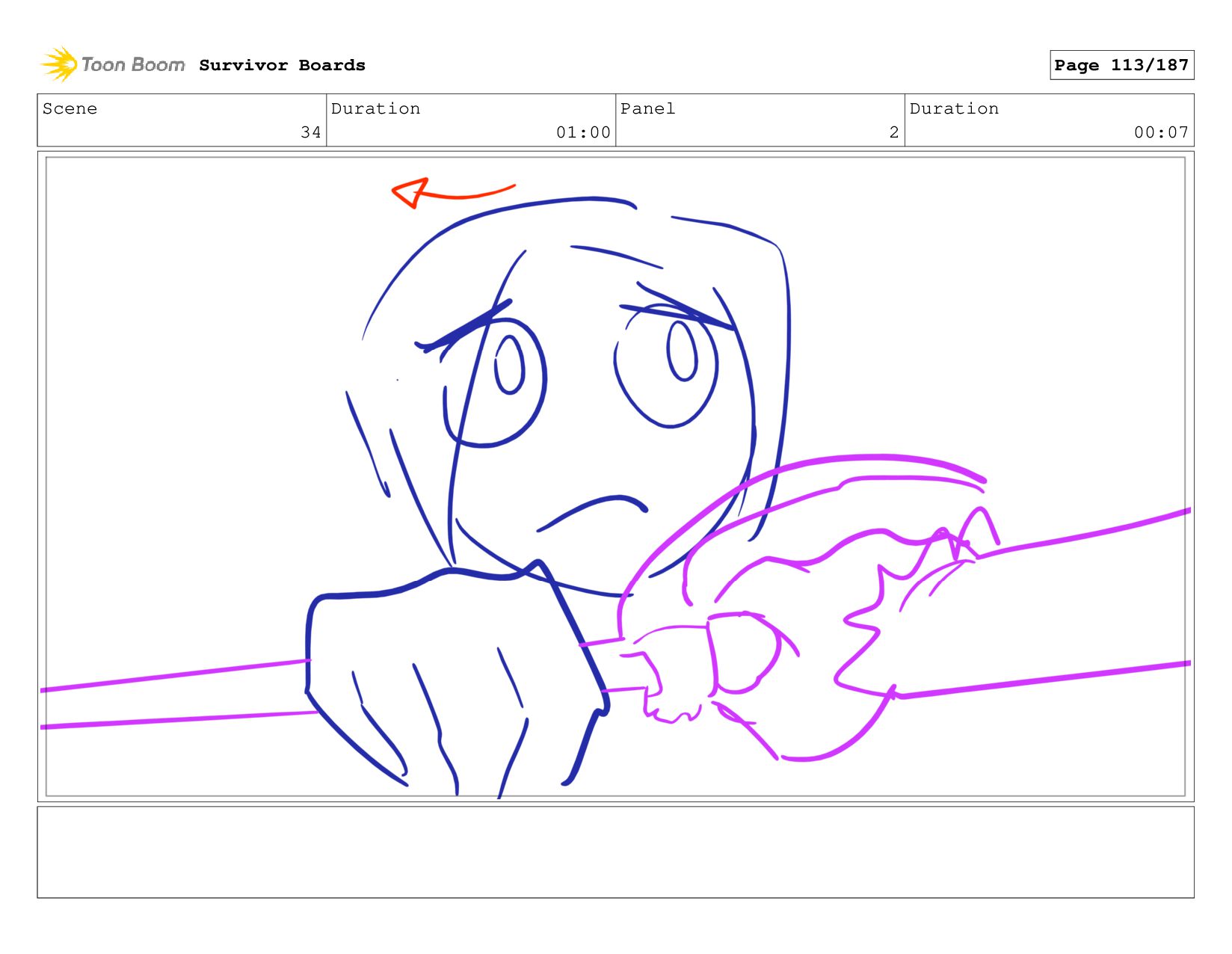Select the panel number '2'
This screenshot has height=954, width=1232.
point(894,132)
